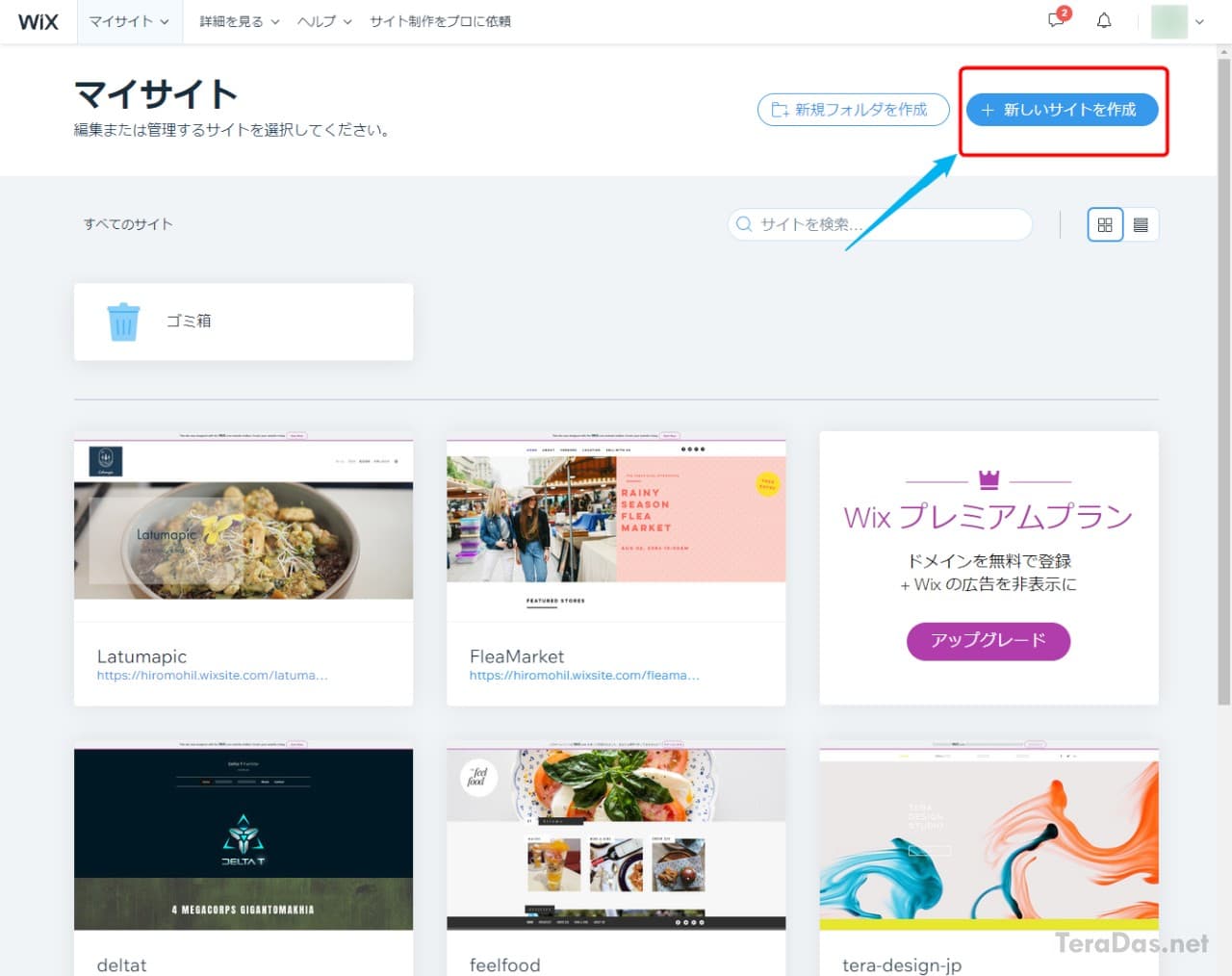
Task: Open the ゴミ箱 folder
Action: (244, 321)
